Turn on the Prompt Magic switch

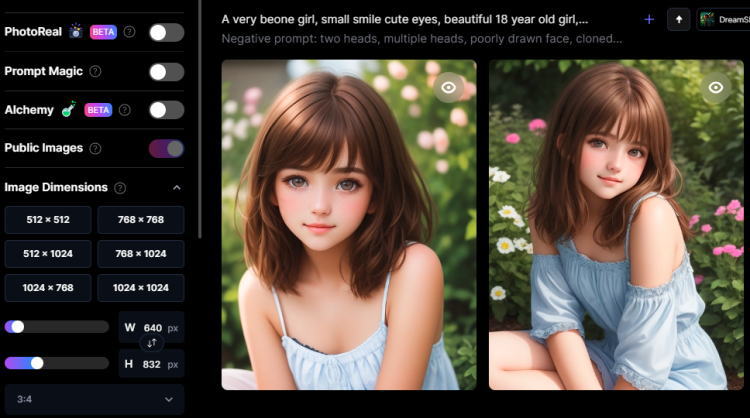tap(166, 72)
